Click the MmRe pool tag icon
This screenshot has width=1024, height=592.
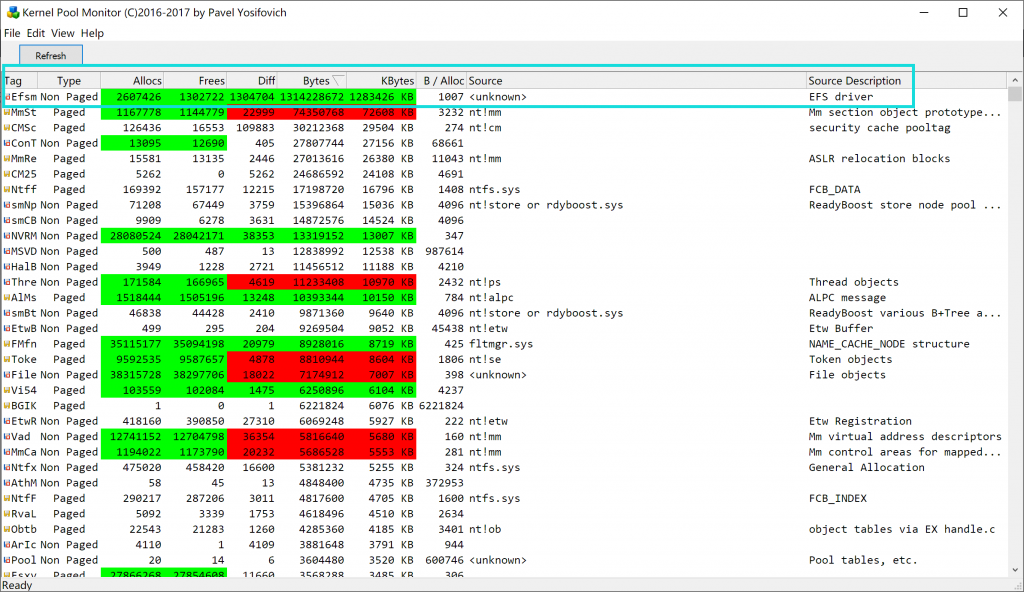pos(7,159)
